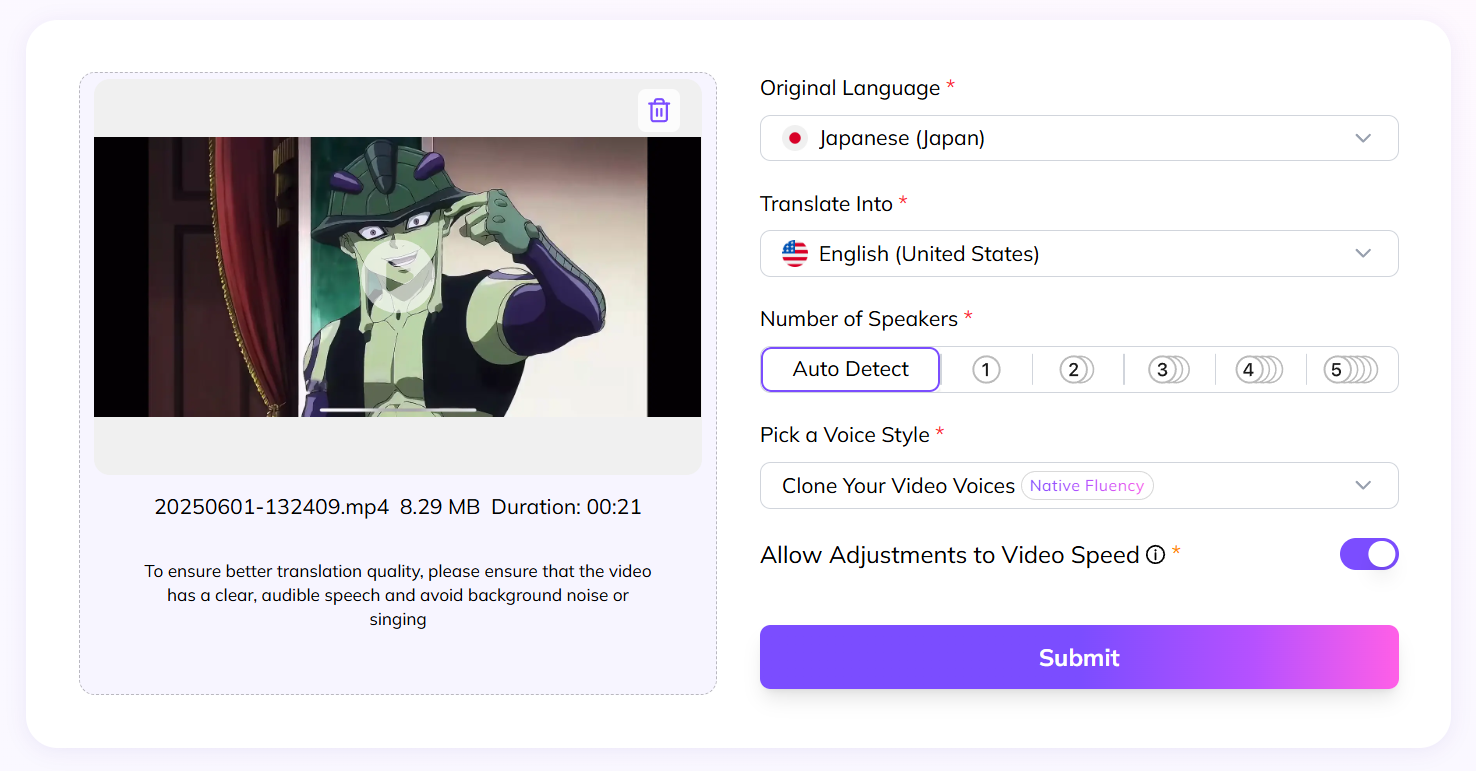Open the Pick a Voice Style dropdown

[1079, 485]
